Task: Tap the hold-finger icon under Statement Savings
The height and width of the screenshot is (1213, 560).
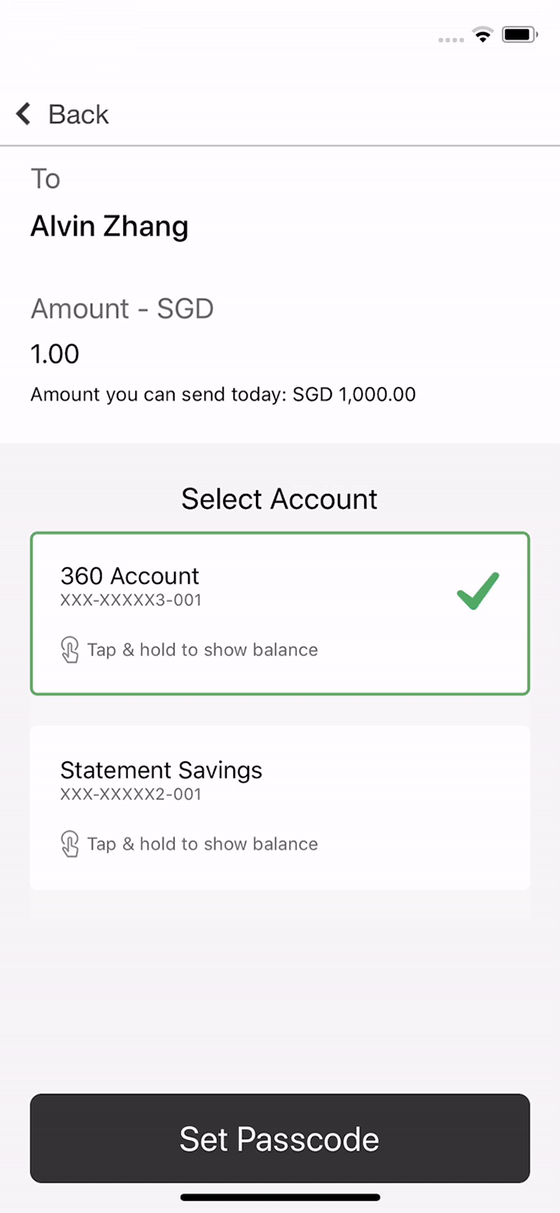Action: (x=70, y=844)
